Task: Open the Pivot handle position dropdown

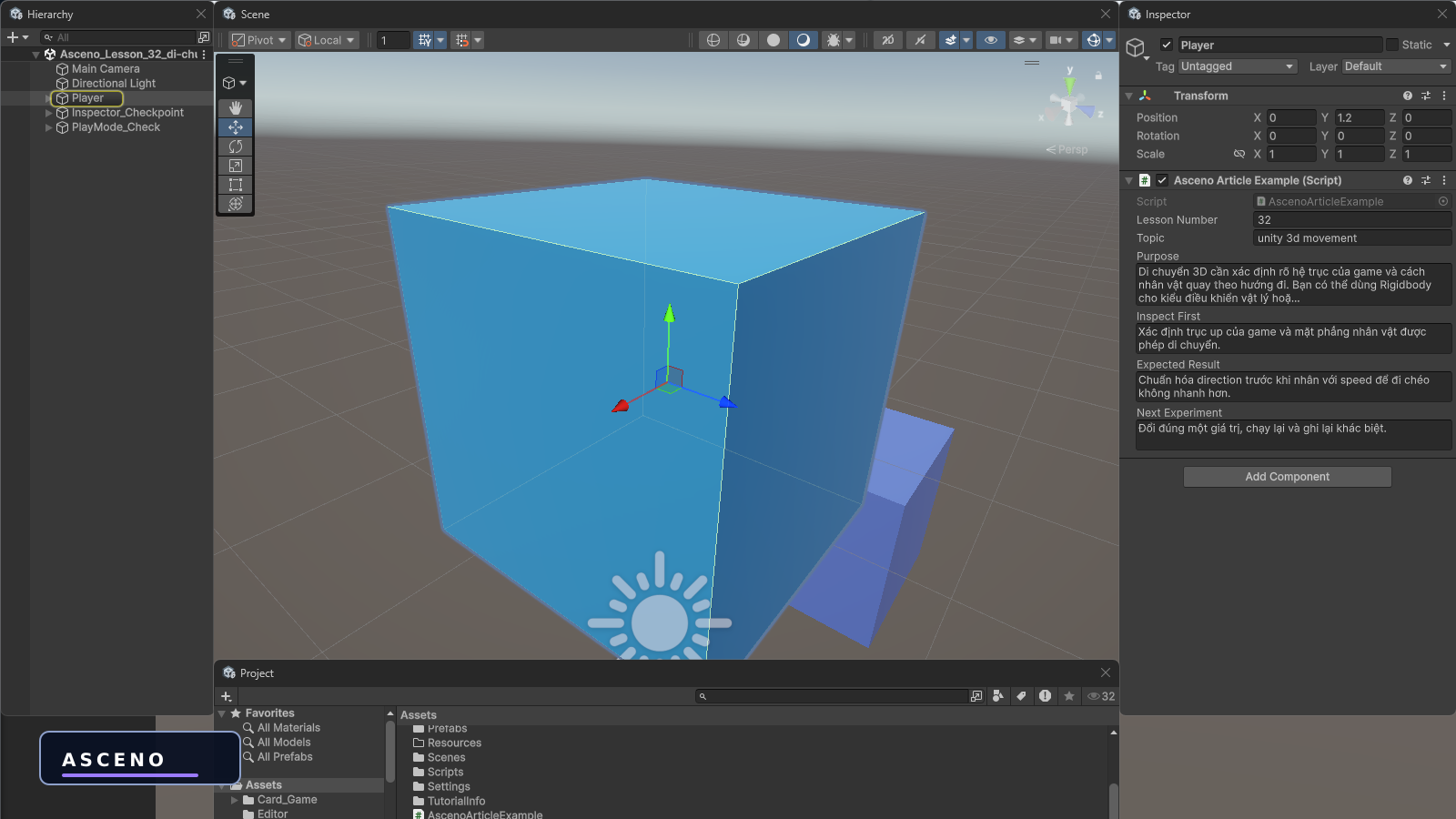Action: pyautogui.click(x=259, y=40)
